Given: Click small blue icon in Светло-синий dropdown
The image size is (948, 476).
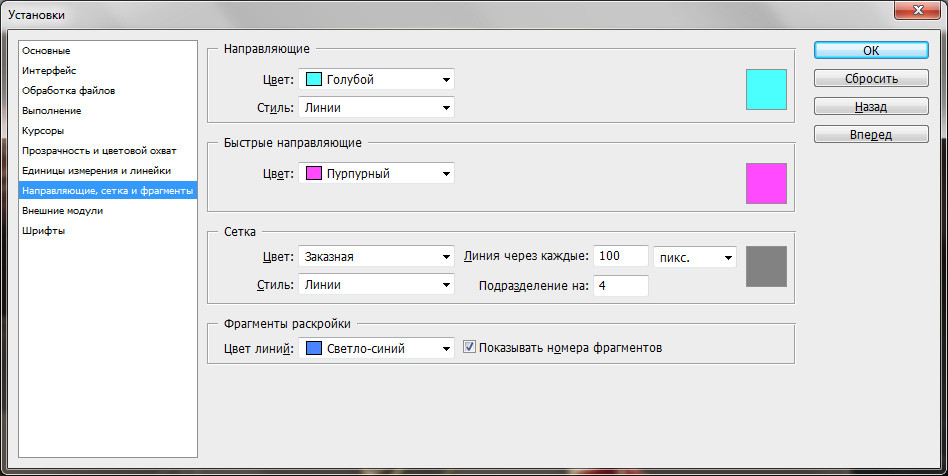Looking at the screenshot, I should [x=314, y=348].
